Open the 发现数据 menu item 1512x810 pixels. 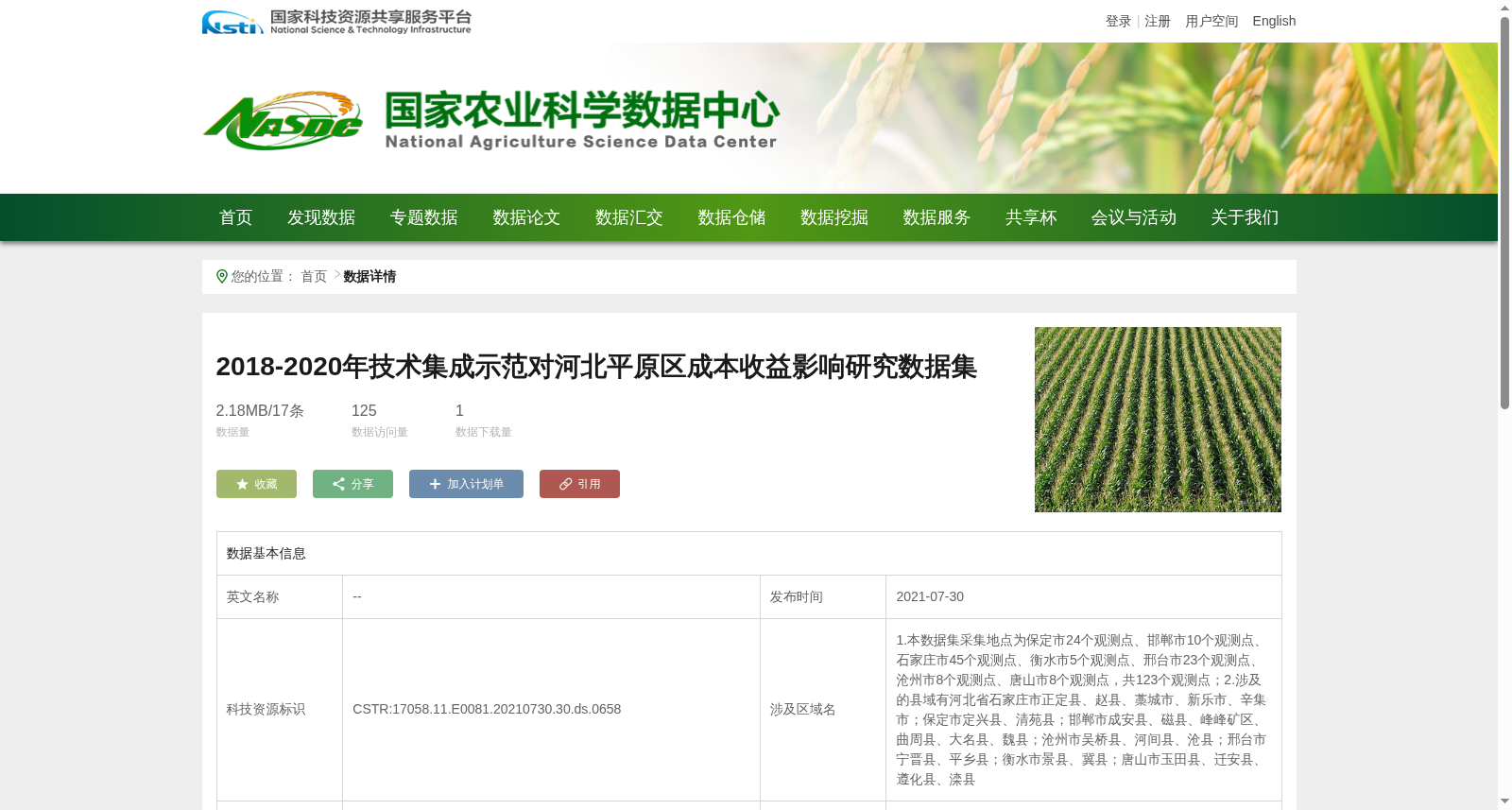(321, 217)
